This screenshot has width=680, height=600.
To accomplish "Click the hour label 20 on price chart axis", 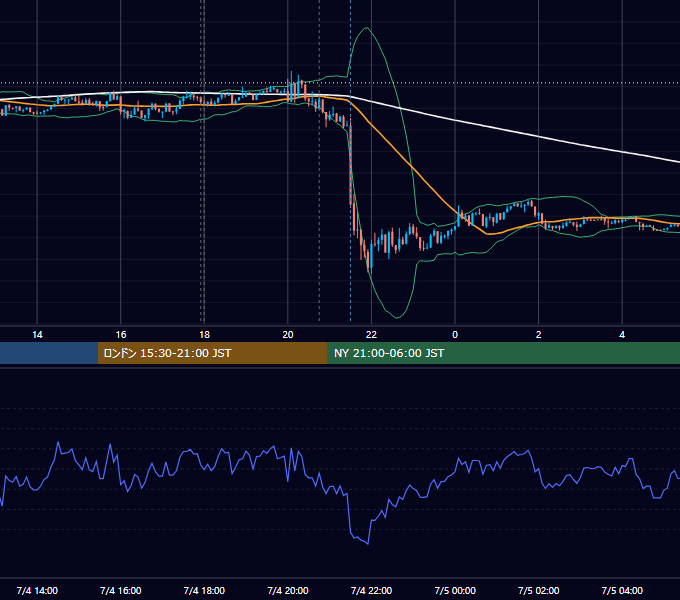I will [288, 335].
